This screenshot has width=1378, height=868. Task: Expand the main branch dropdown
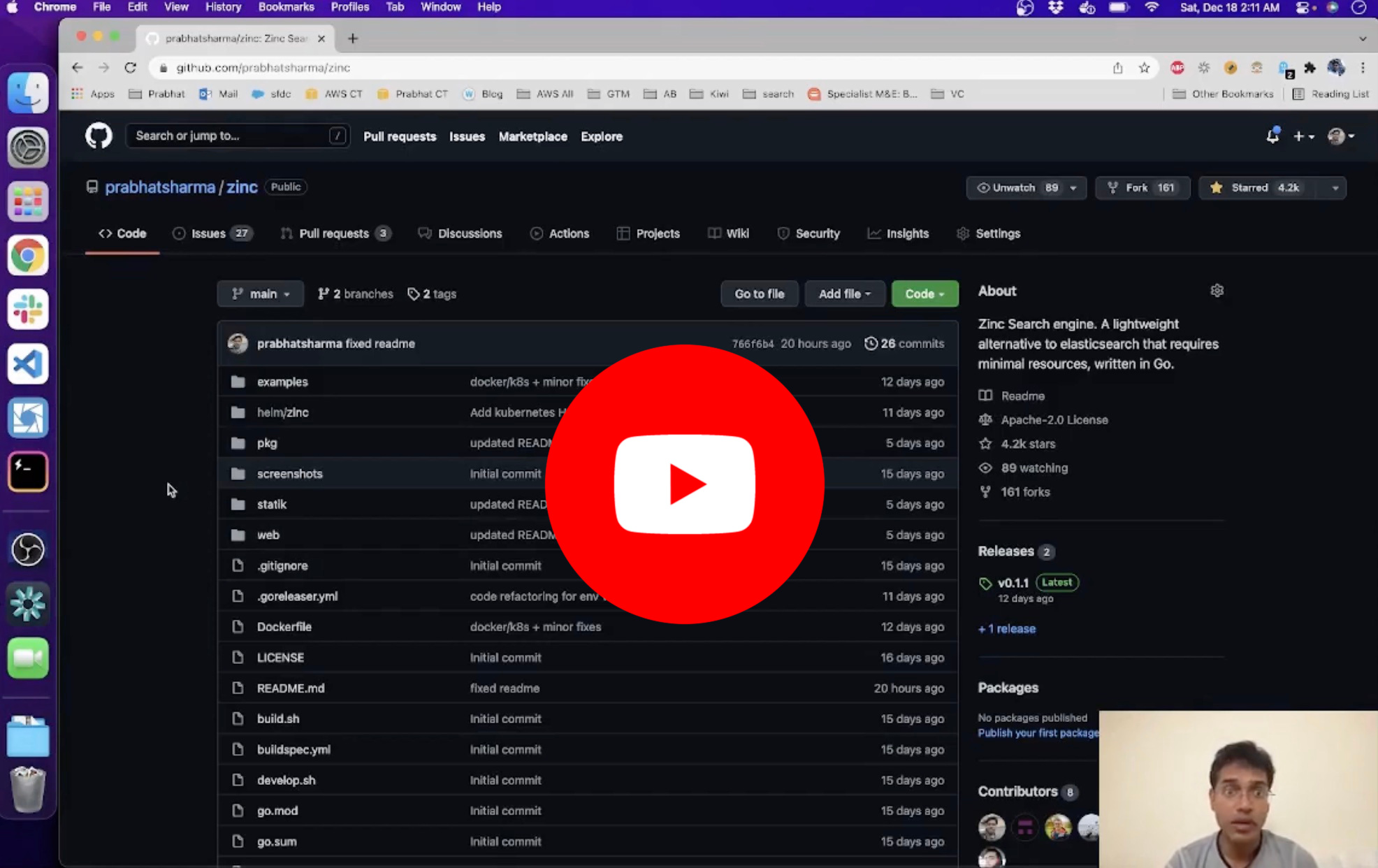(x=260, y=294)
